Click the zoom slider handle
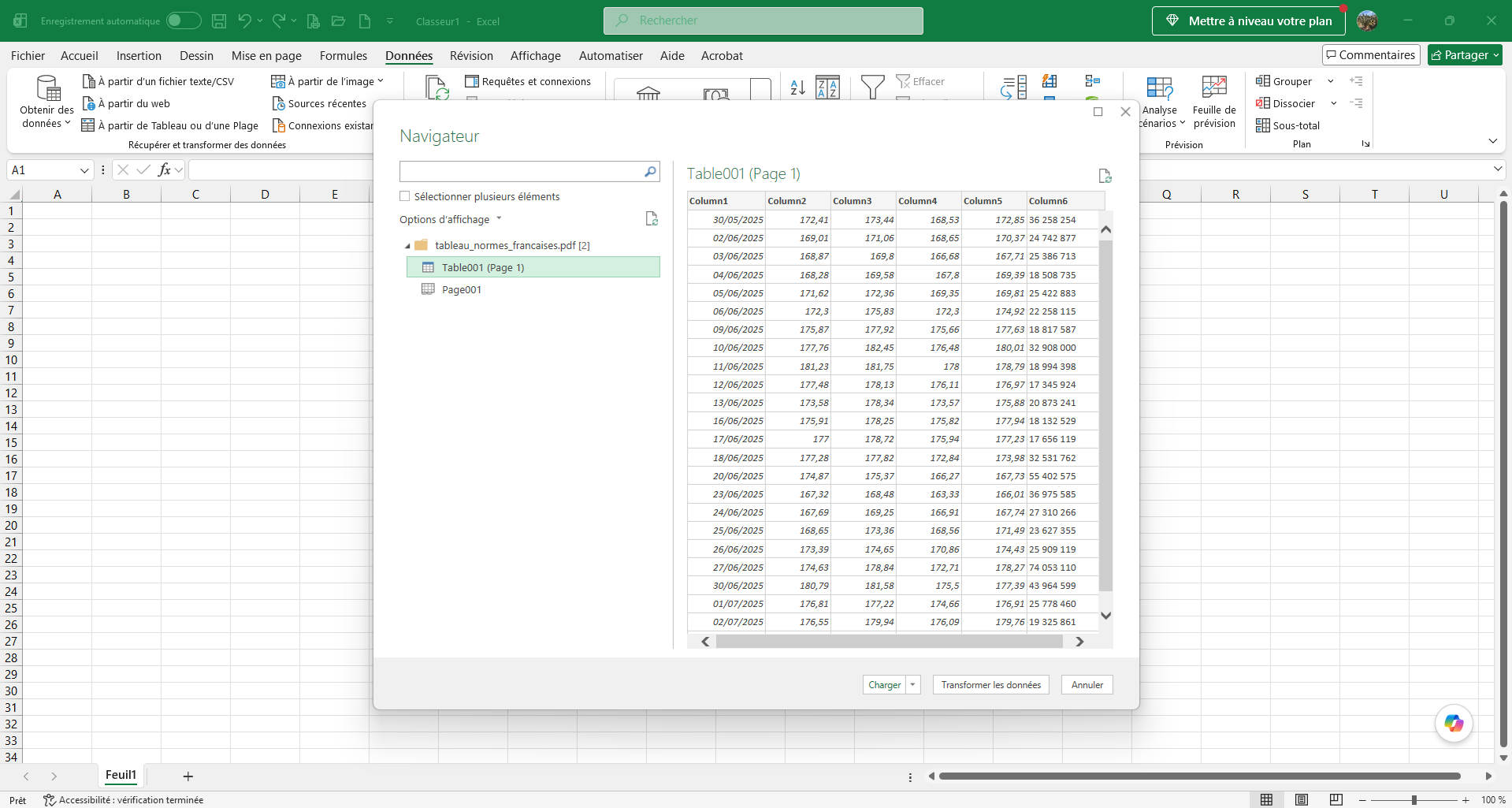 pyautogui.click(x=1414, y=800)
